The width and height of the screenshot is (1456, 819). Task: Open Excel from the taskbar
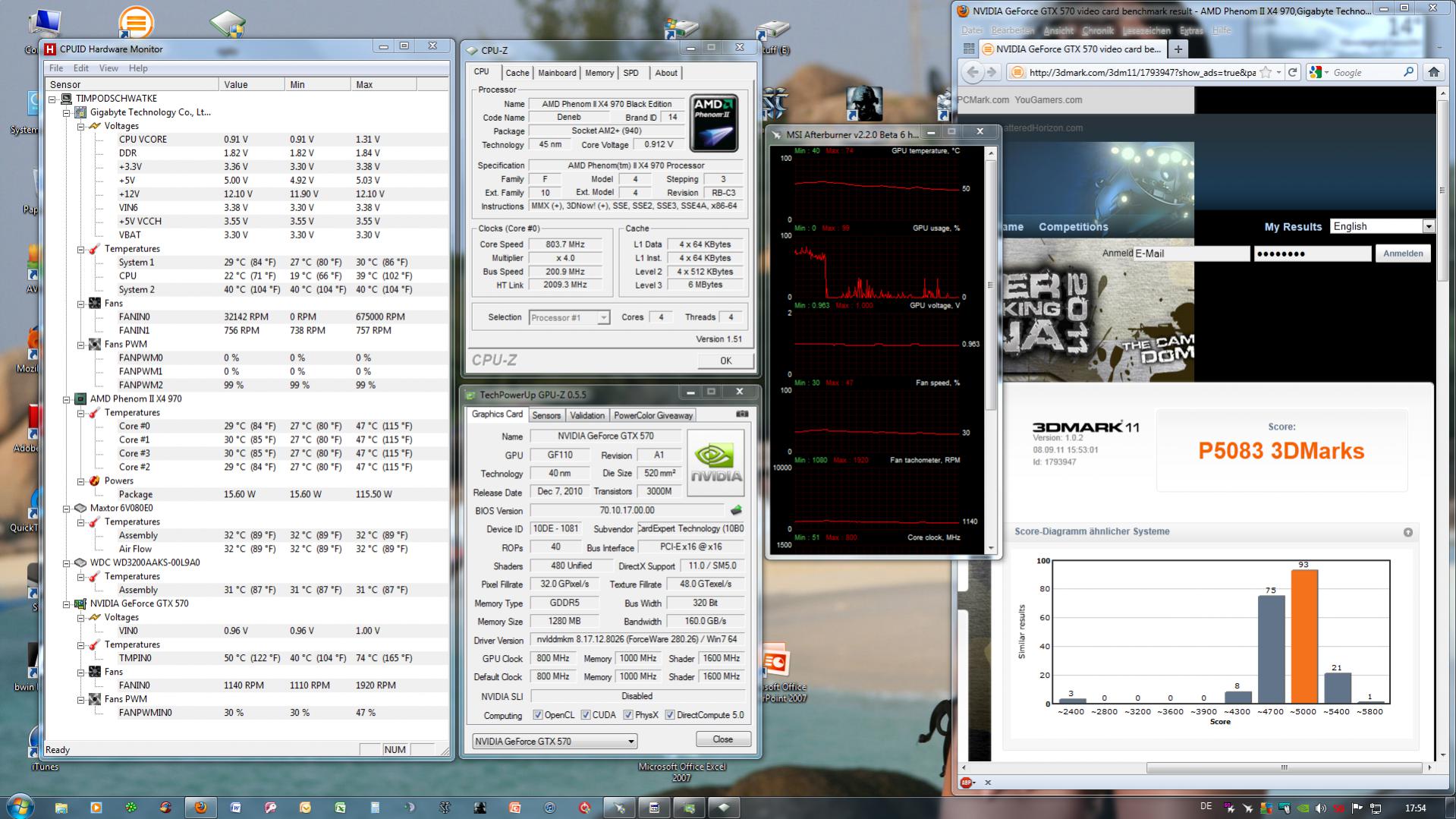tap(340, 808)
